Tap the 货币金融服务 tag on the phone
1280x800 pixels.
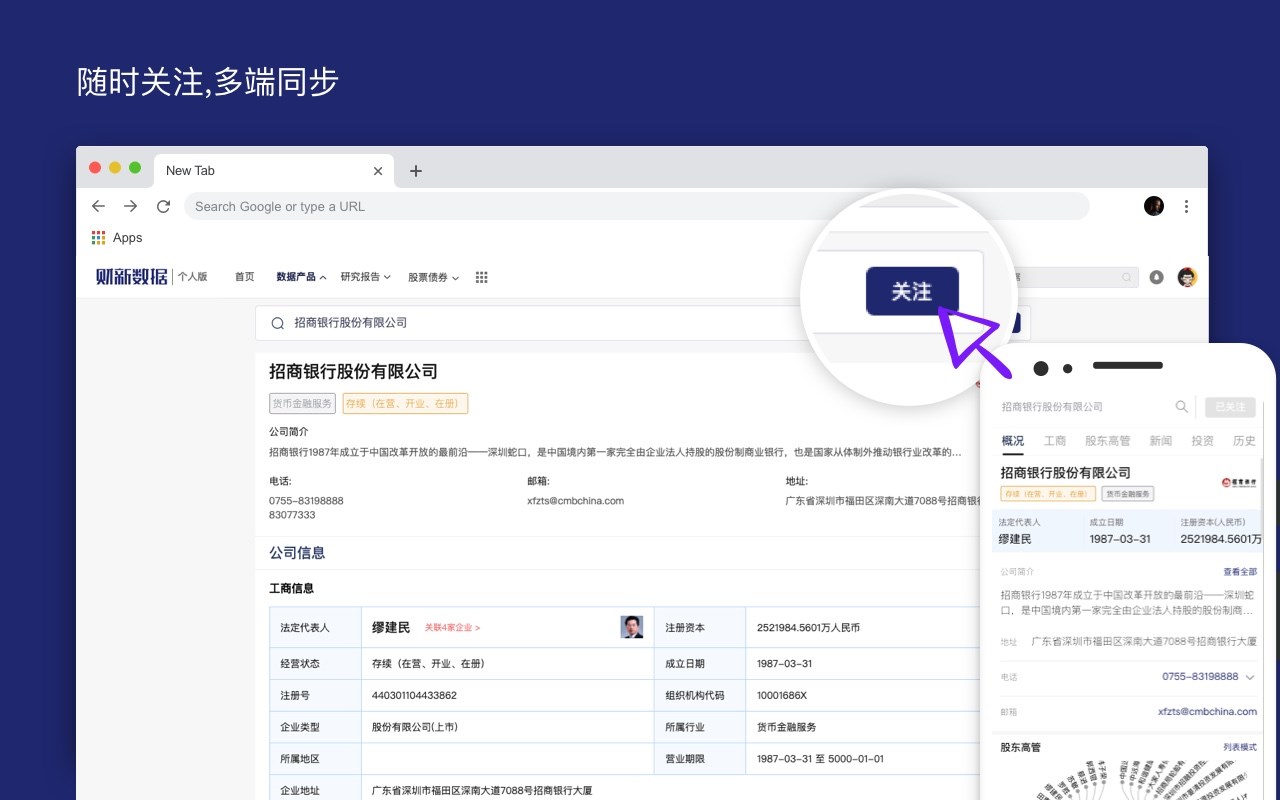click(x=1127, y=494)
